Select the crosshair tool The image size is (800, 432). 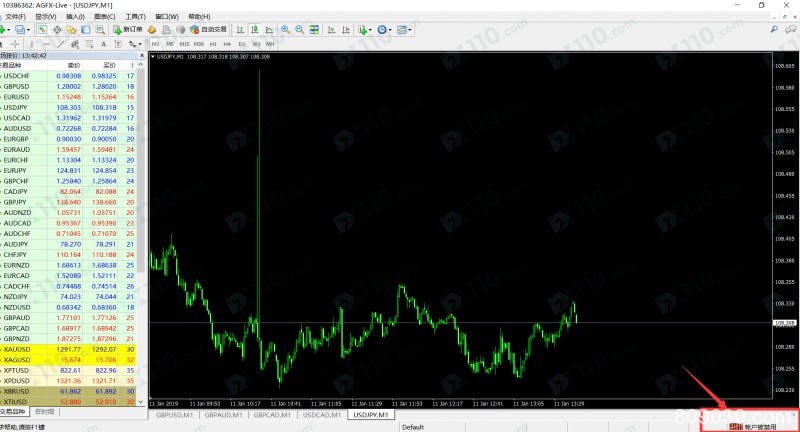(x=15, y=44)
